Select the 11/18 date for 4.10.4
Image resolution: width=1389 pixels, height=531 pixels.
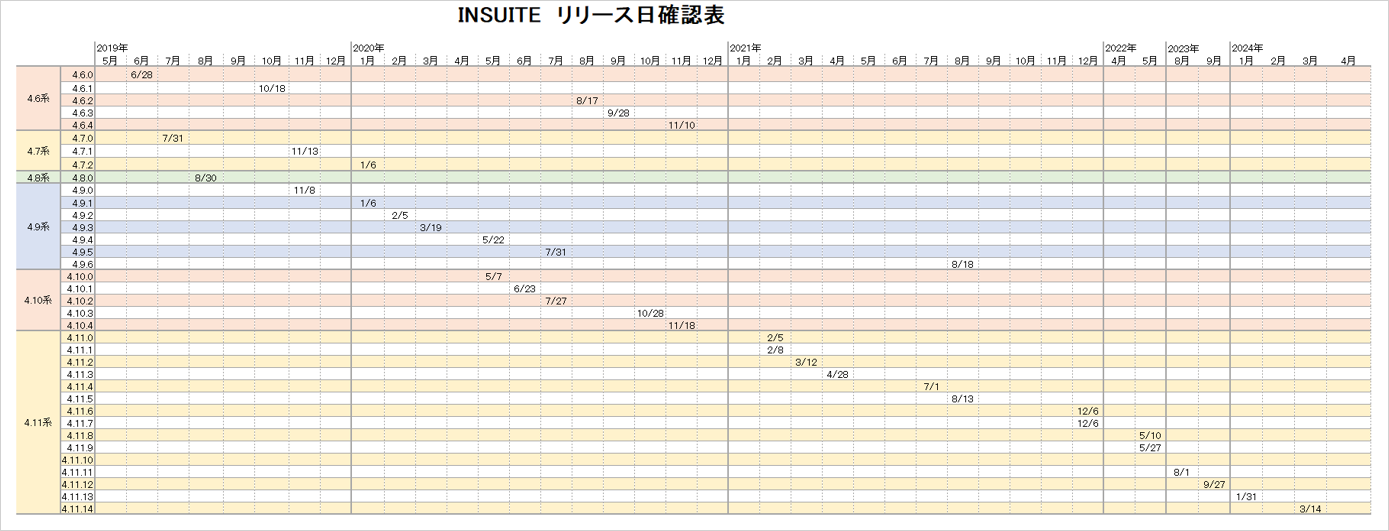(681, 325)
